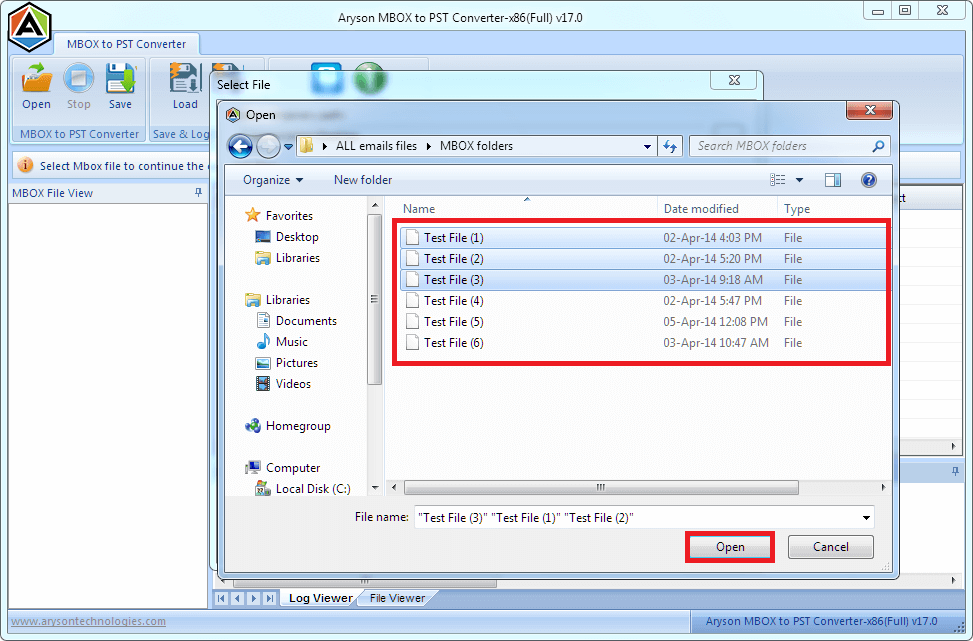Select Documents library
The height and width of the screenshot is (641, 973).
(x=306, y=321)
